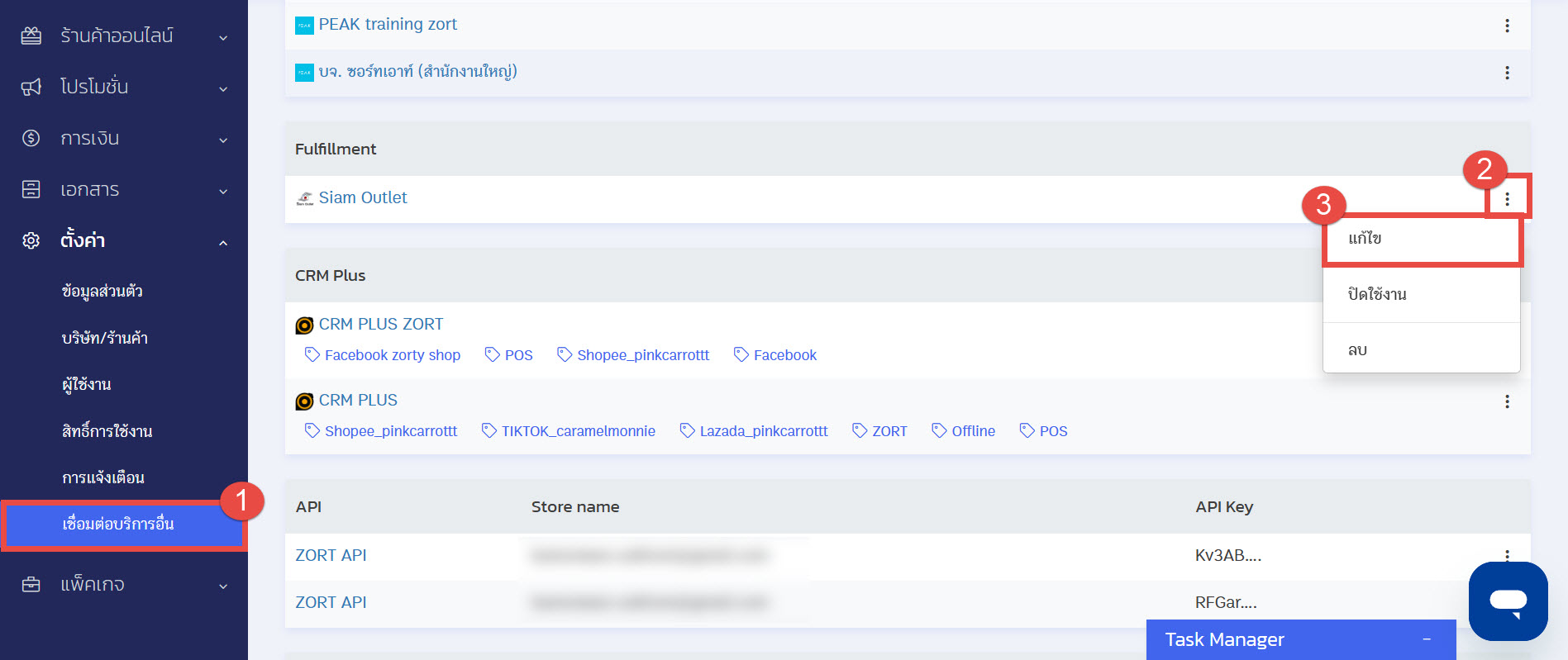Go to เชื่อมต่อบริการอื่น settings page
Screen dimensions: 1568x660
[118, 525]
